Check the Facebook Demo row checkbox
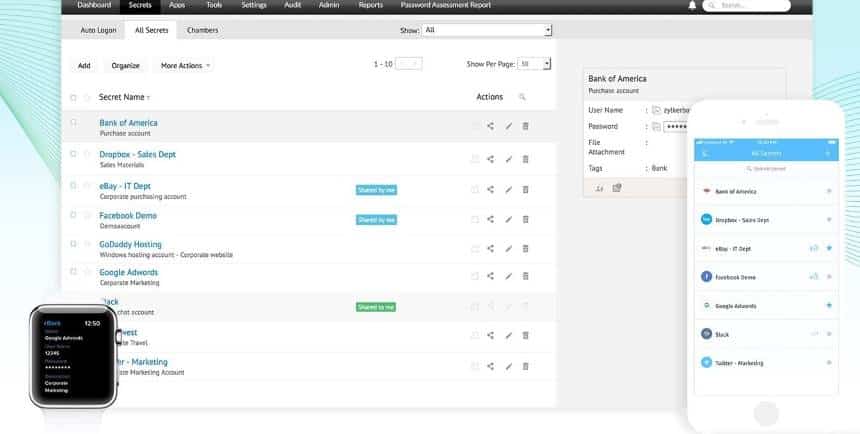The width and height of the screenshot is (860, 434). (x=73, y=215)
